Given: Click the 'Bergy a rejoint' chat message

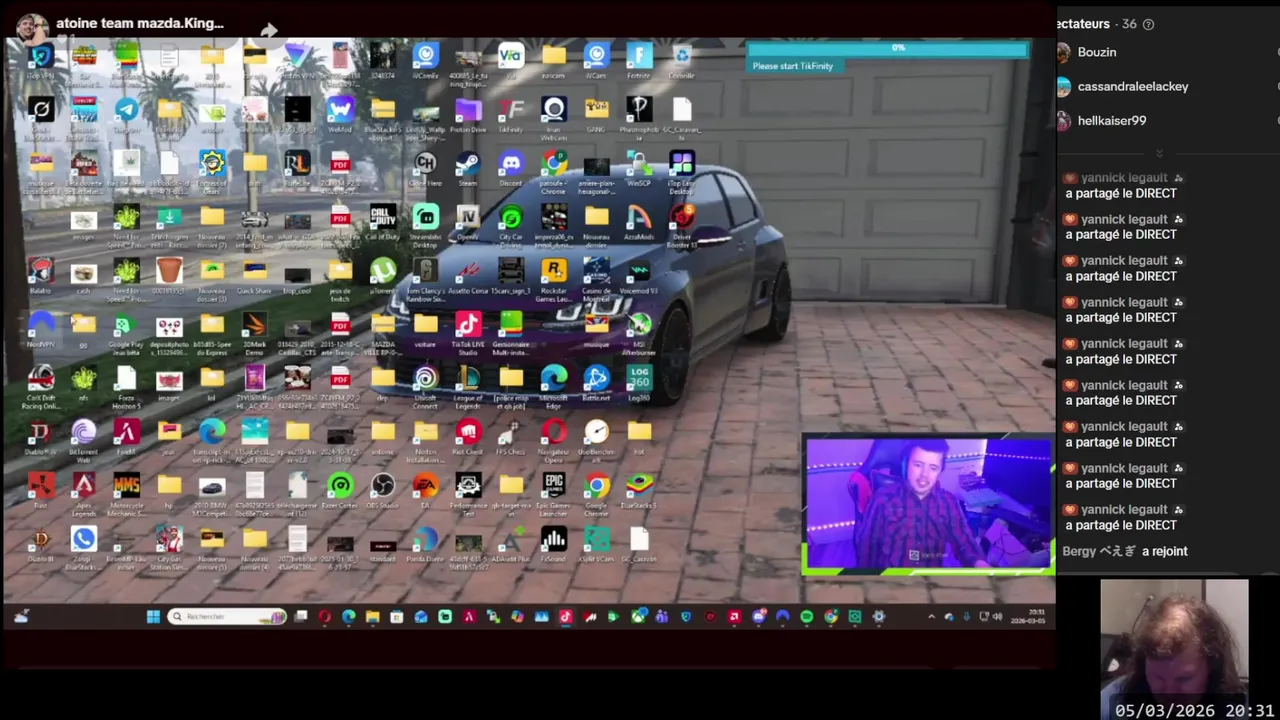Looking at the screenshot, I should (1125, 551).
